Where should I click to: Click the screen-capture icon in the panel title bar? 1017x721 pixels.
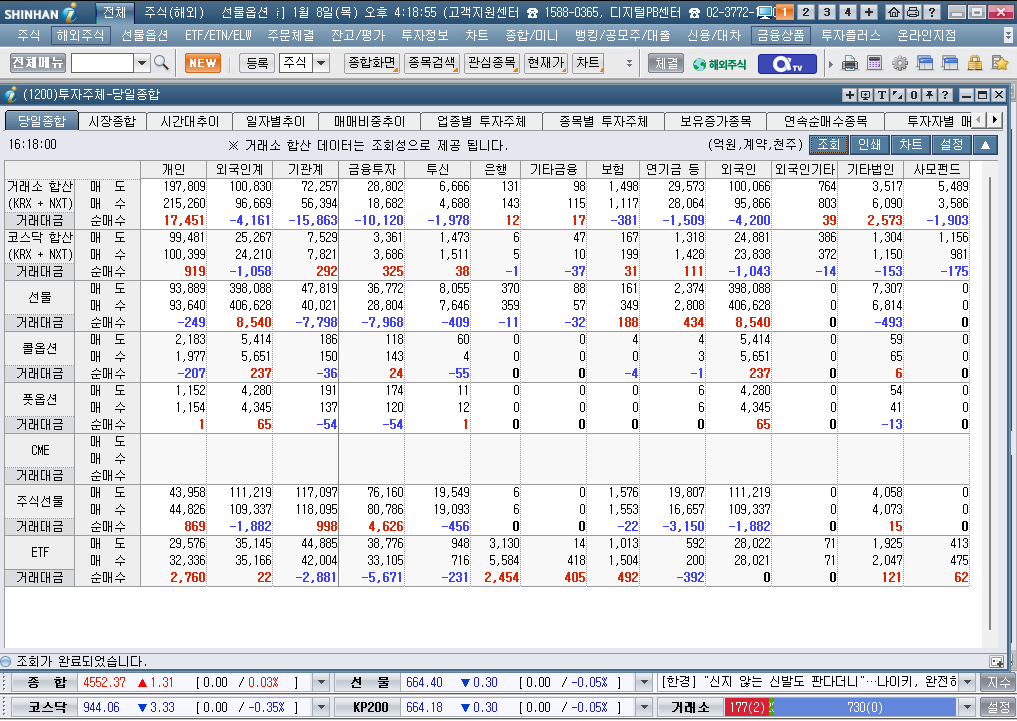pyautogui.click(x=865, y=95)
